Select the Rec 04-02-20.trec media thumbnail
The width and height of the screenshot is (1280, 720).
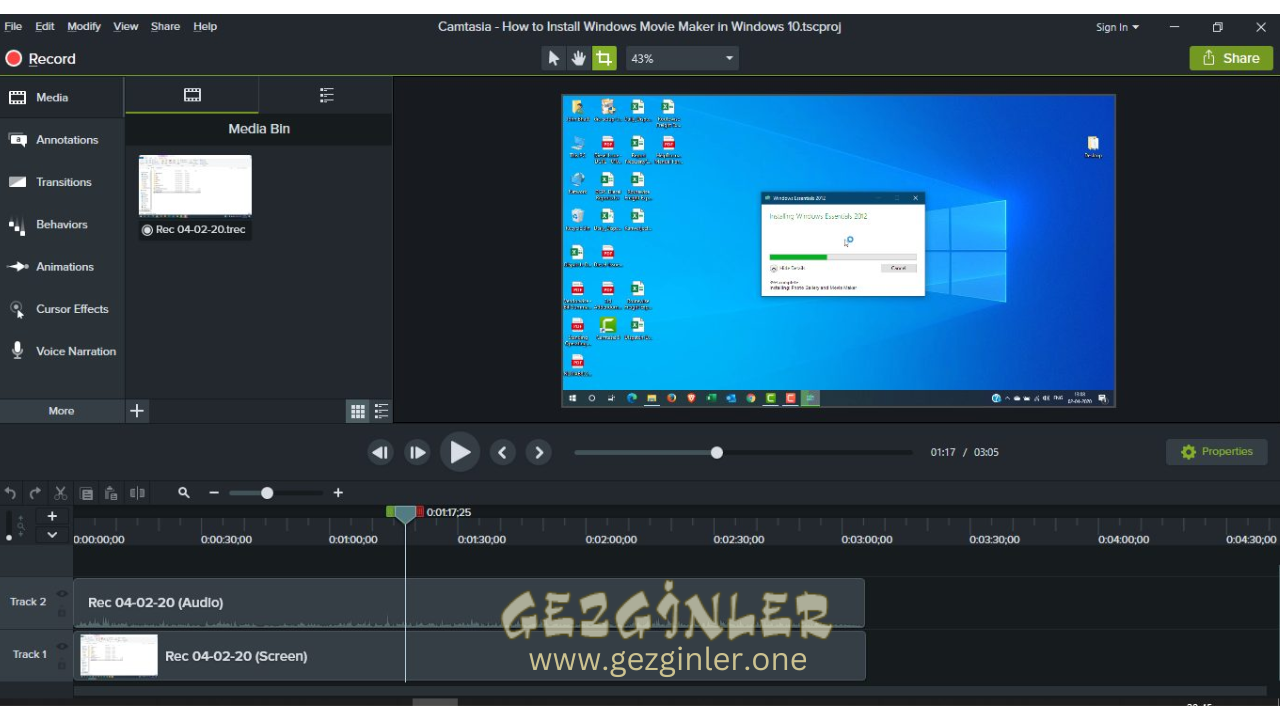[195, 185]
